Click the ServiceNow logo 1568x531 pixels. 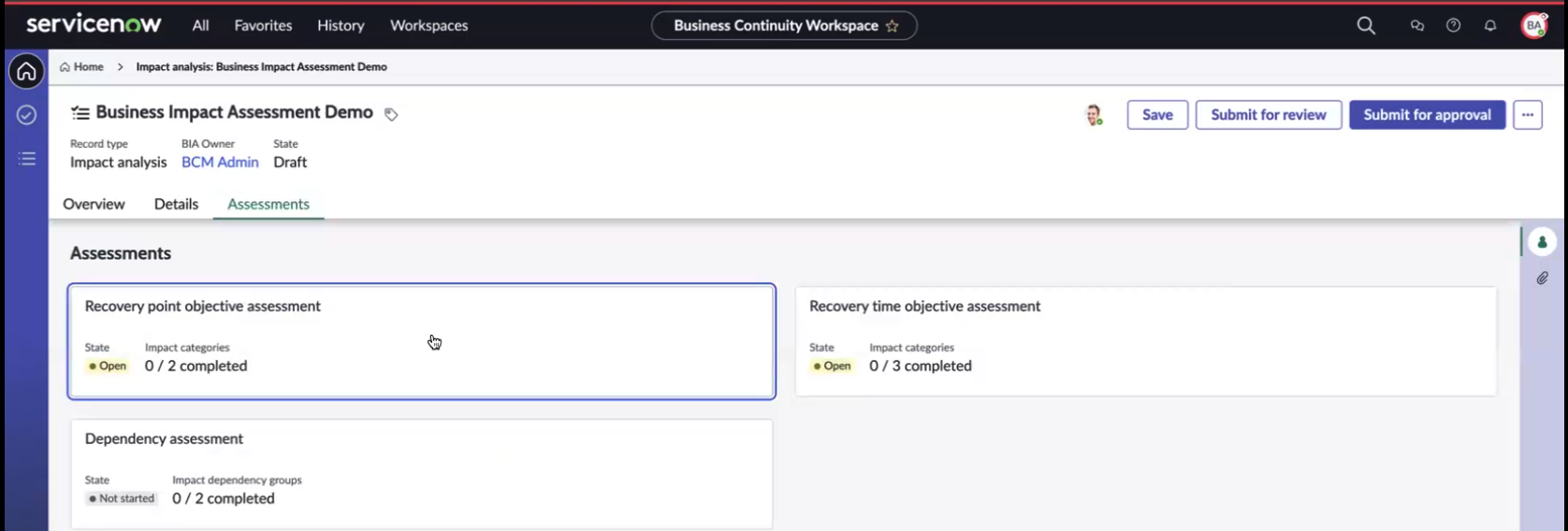coord(94,24)
